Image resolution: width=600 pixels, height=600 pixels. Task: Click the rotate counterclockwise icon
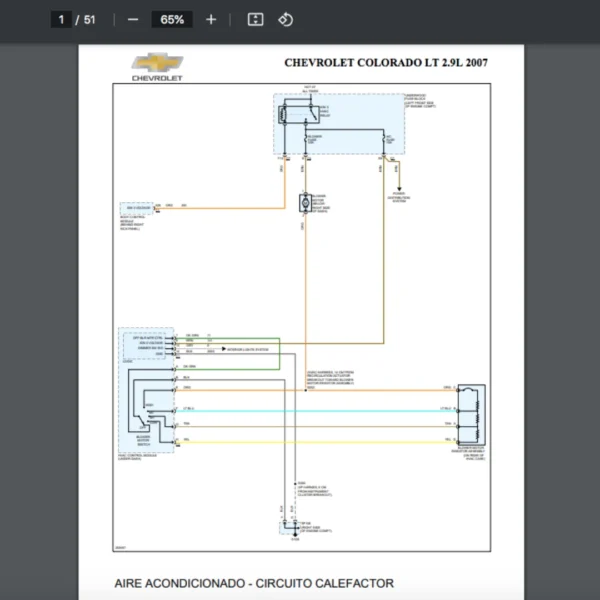(285, 20)
